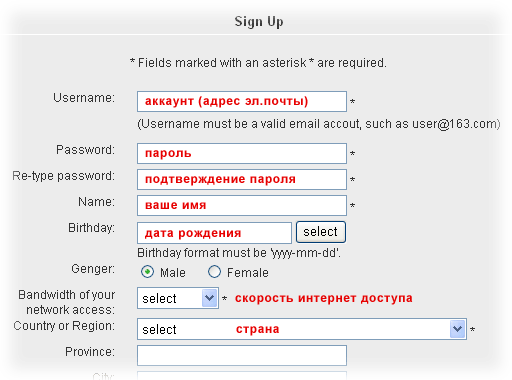
Task: Click the Username field label
Action: [x=84, y=98]
